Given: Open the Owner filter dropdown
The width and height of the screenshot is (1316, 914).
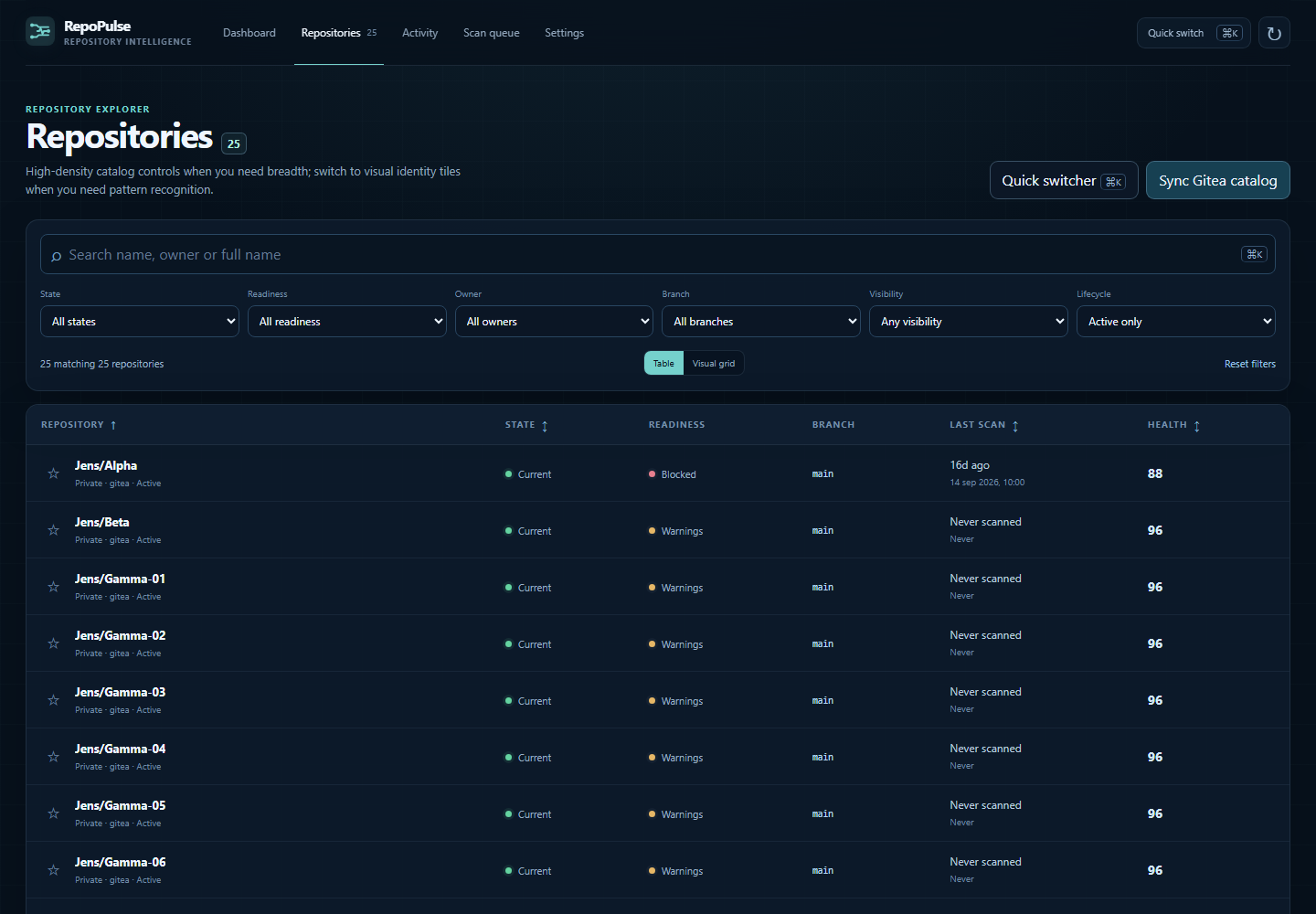Looking at the screenshot, I should pos(555,322).
